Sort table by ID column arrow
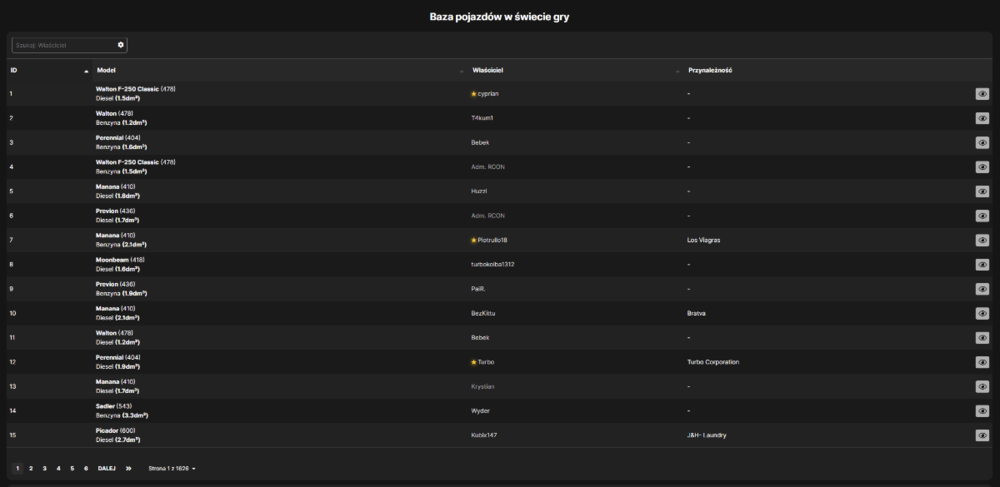This screenshot has height=487, width=1000. 86,71
